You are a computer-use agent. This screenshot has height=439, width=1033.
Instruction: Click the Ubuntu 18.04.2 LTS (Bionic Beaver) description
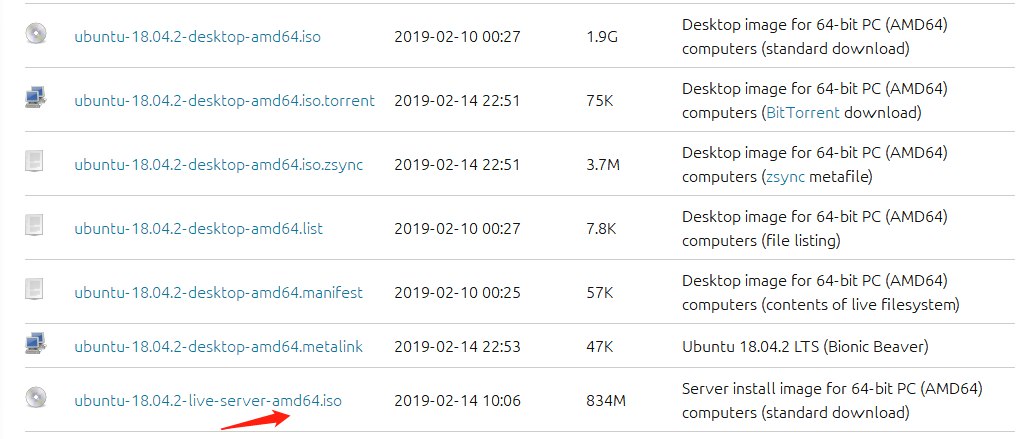pyautogui.click(x=805, y=347)
